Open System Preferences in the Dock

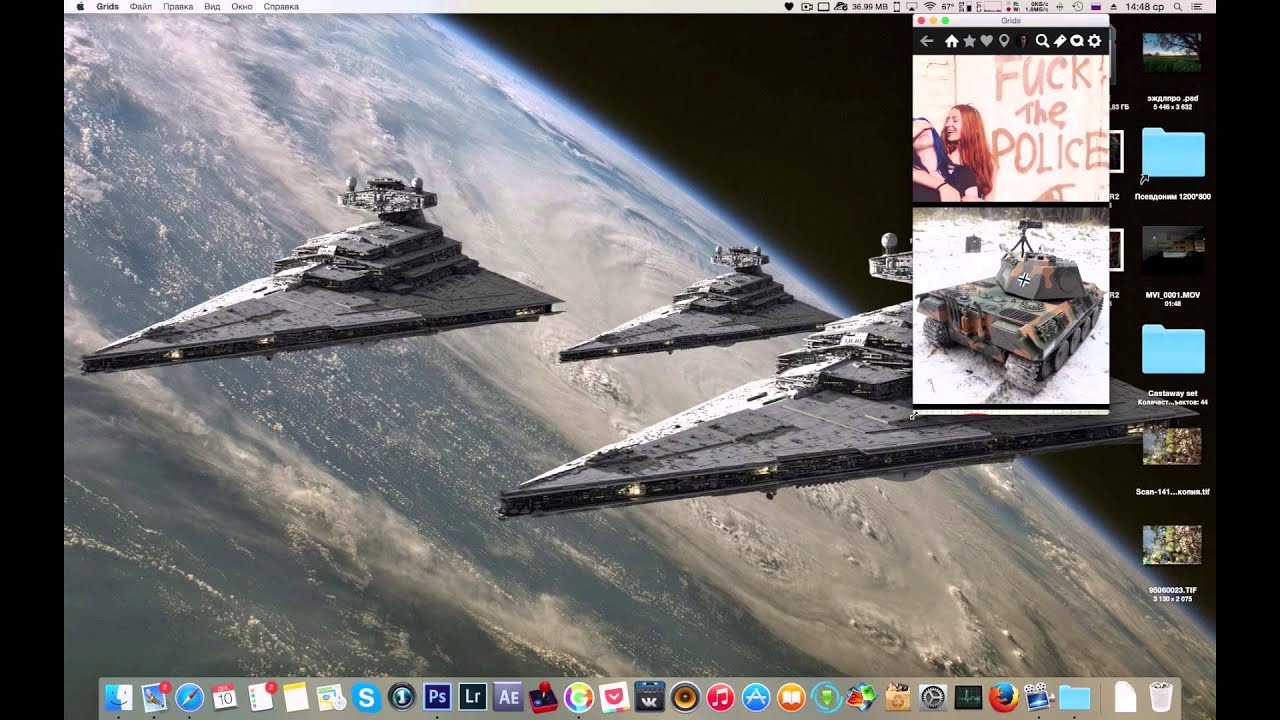click(933, 697)
